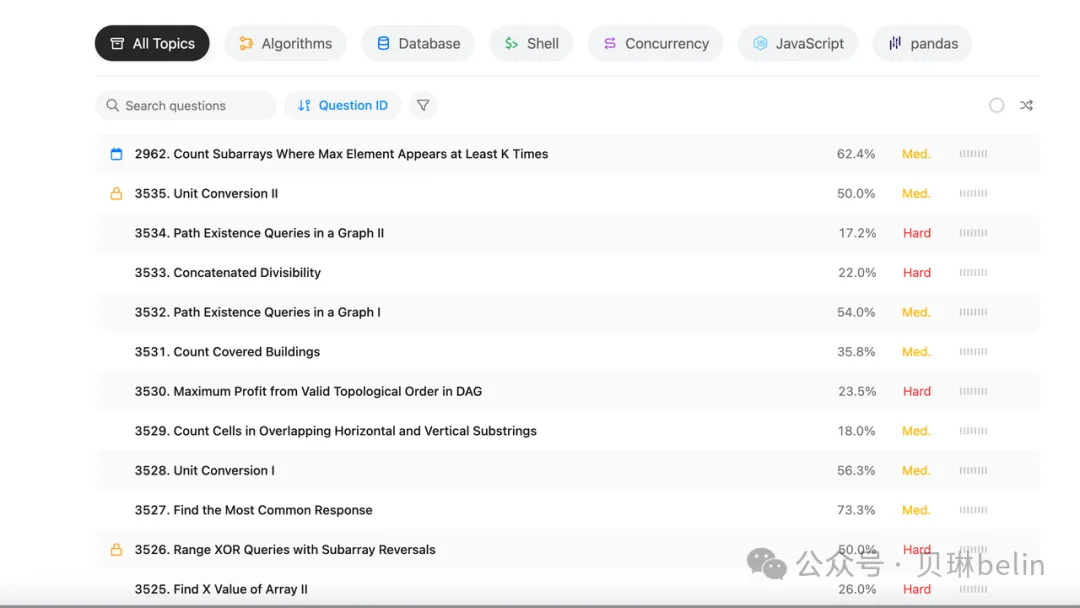The width and height of the screenshot is (1080, 608).
Task: Click the frequency bar on question 3530 row
Action: tap(973, 391)
